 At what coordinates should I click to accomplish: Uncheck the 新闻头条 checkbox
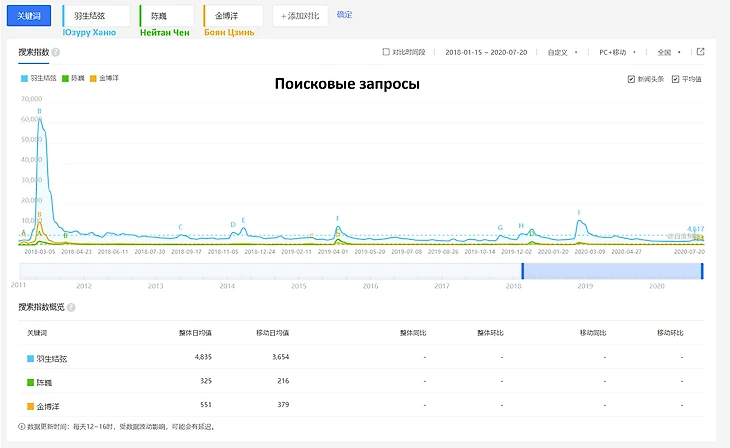pyautogui.click(x=630, y=79)
